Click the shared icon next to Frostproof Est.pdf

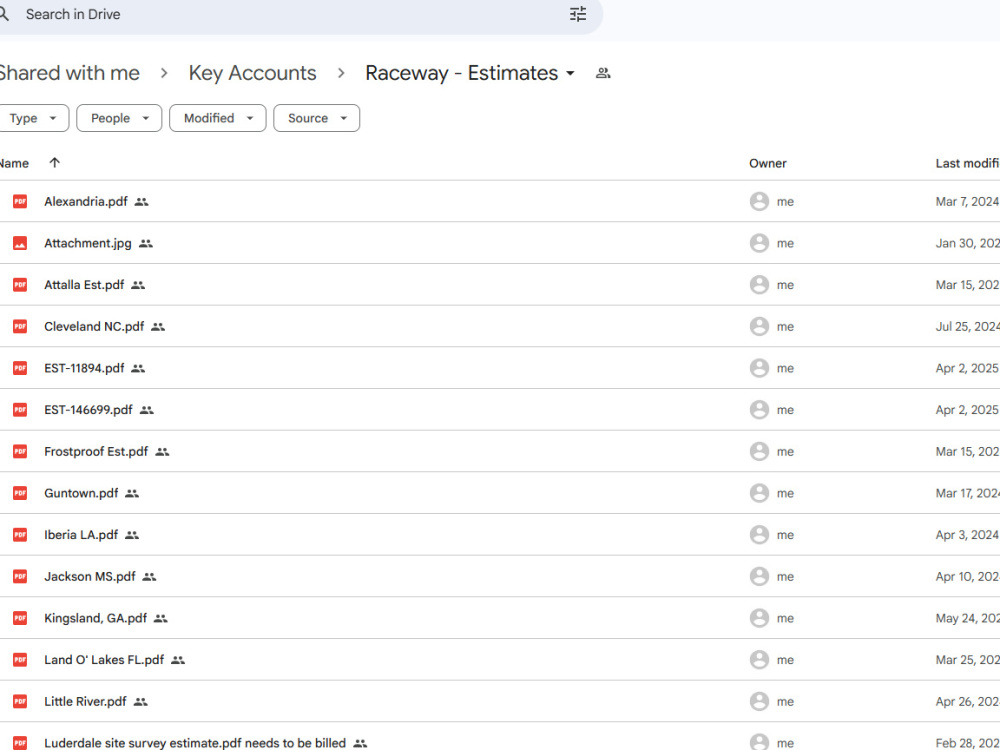162,452
